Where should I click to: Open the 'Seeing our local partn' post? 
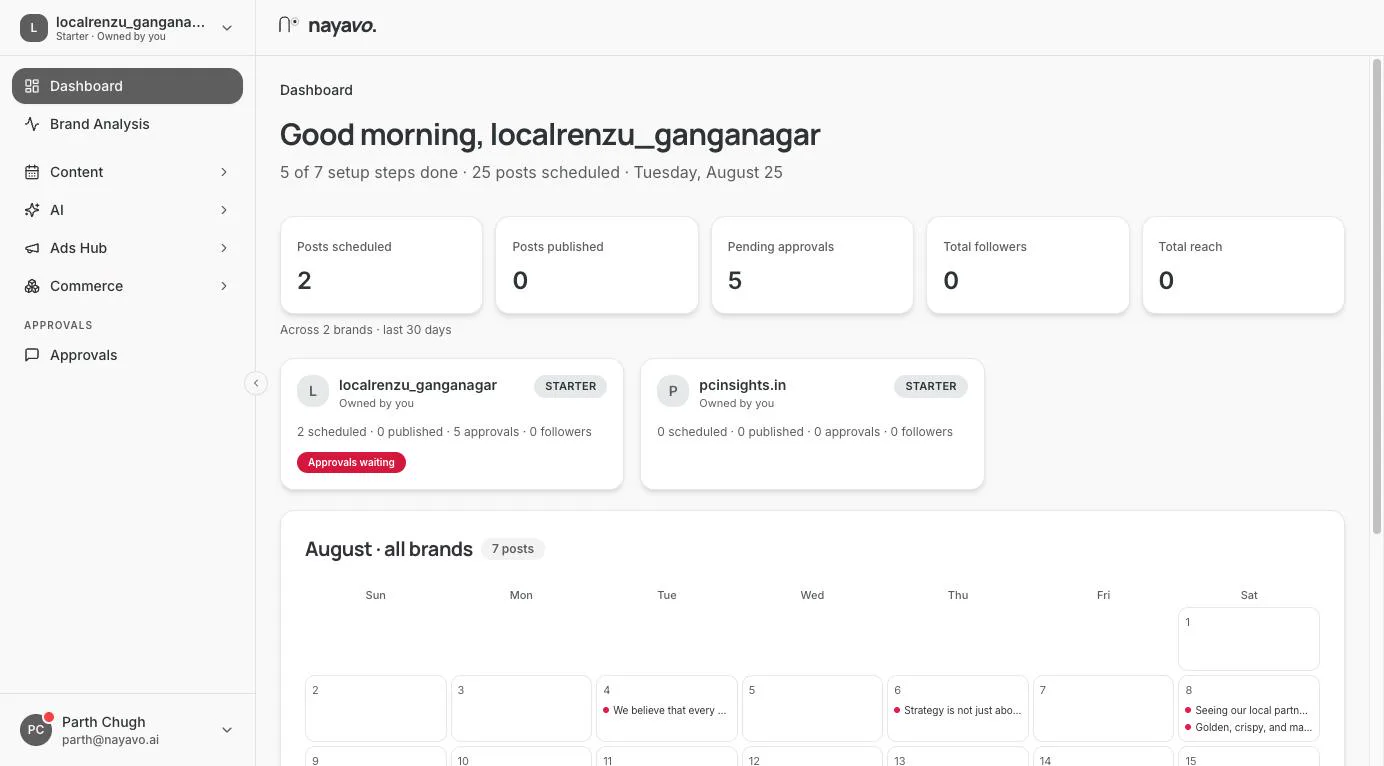pos(1249,710)
